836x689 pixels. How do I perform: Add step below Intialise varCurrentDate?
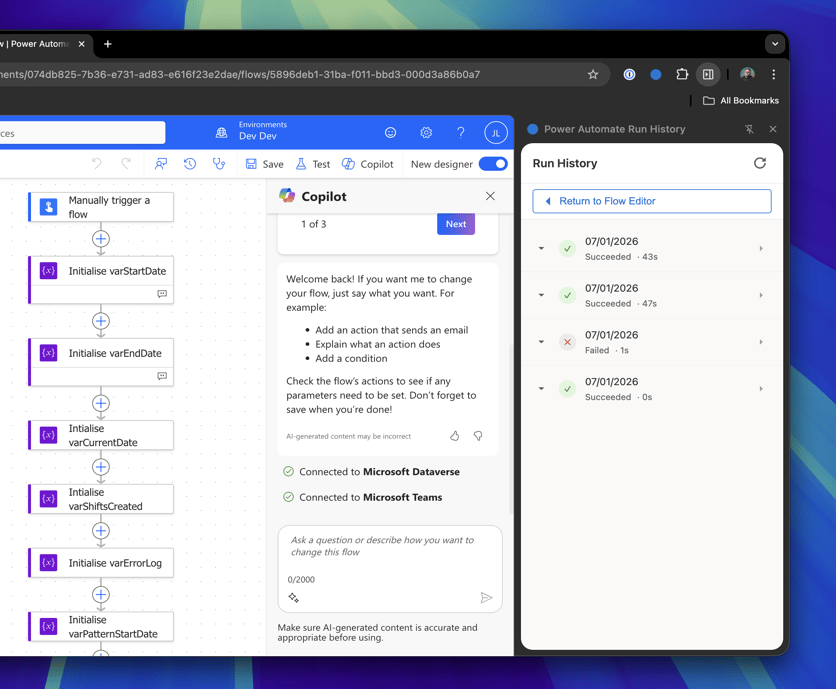(x=101, y=467)
